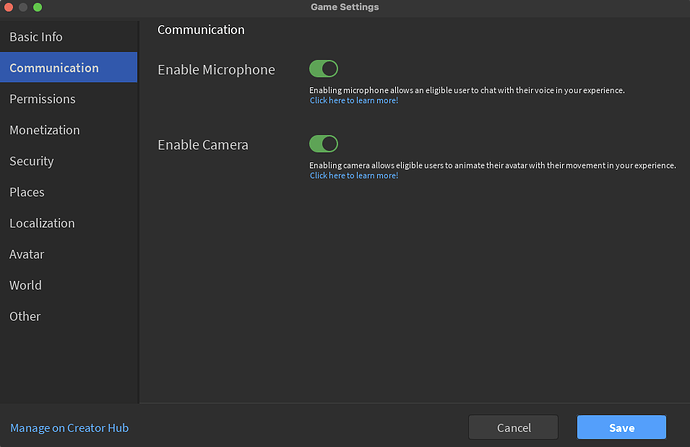This screenshot has width=690, height=447.
Task: Select the Communication tab in sidebar
Action: click(x=54, y=68)
